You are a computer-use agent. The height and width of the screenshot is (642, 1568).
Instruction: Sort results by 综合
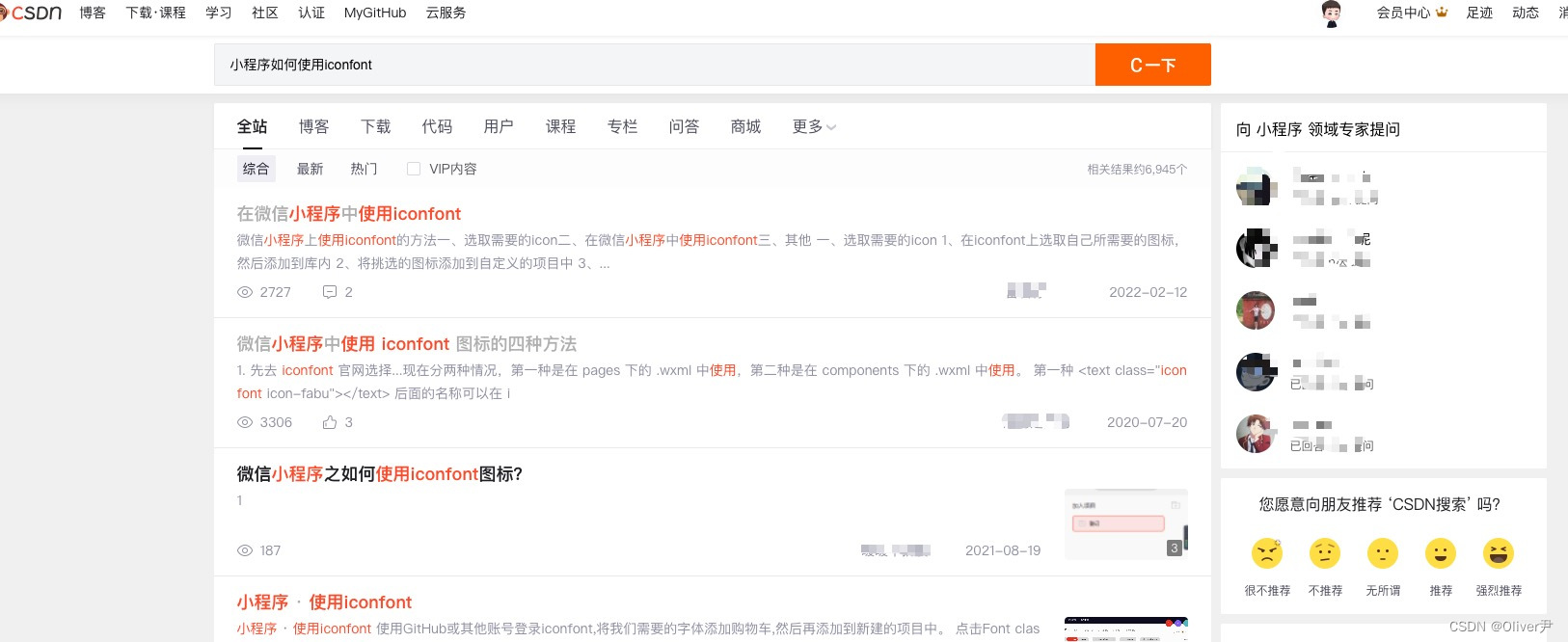pos(257,169)
